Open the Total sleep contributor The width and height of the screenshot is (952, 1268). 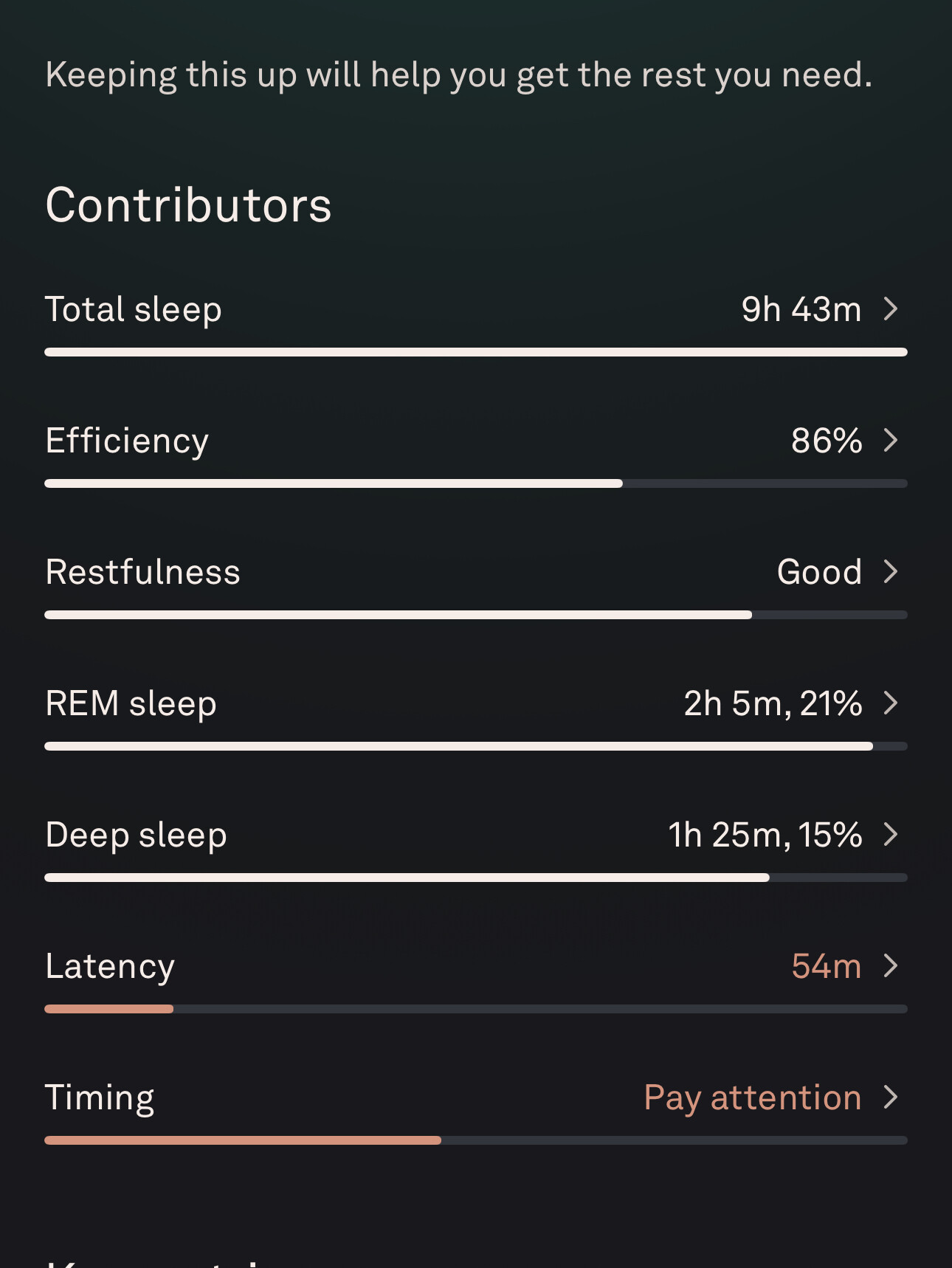[476, 323]
